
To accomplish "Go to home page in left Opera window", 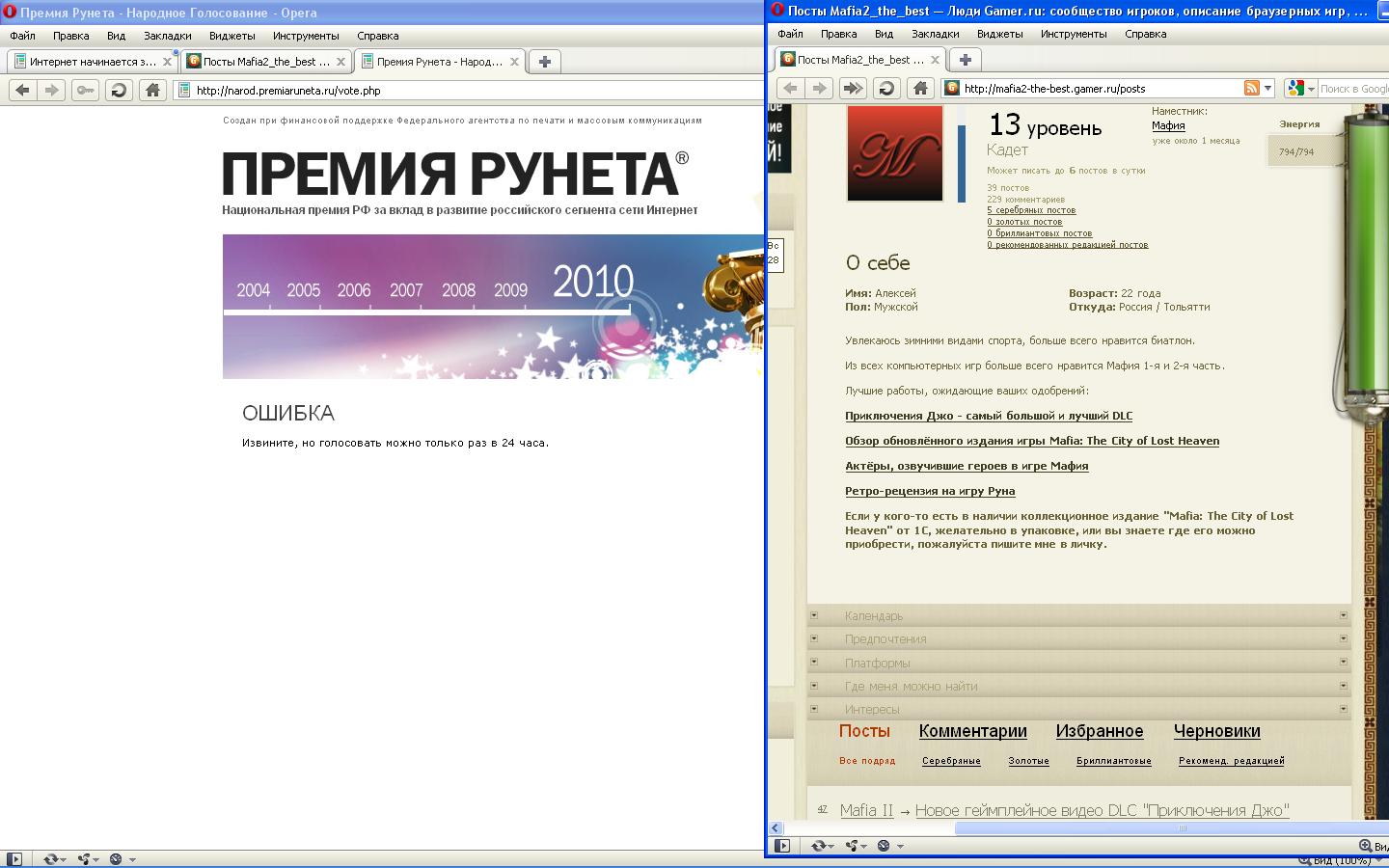I will (x=152, y=90).
